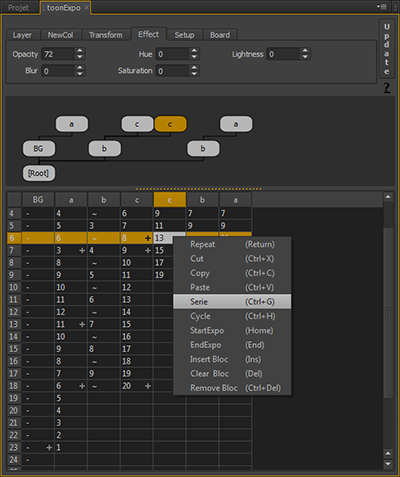Close the toonExpo tab
Viewport: 400px width, 477px height.
86,7
